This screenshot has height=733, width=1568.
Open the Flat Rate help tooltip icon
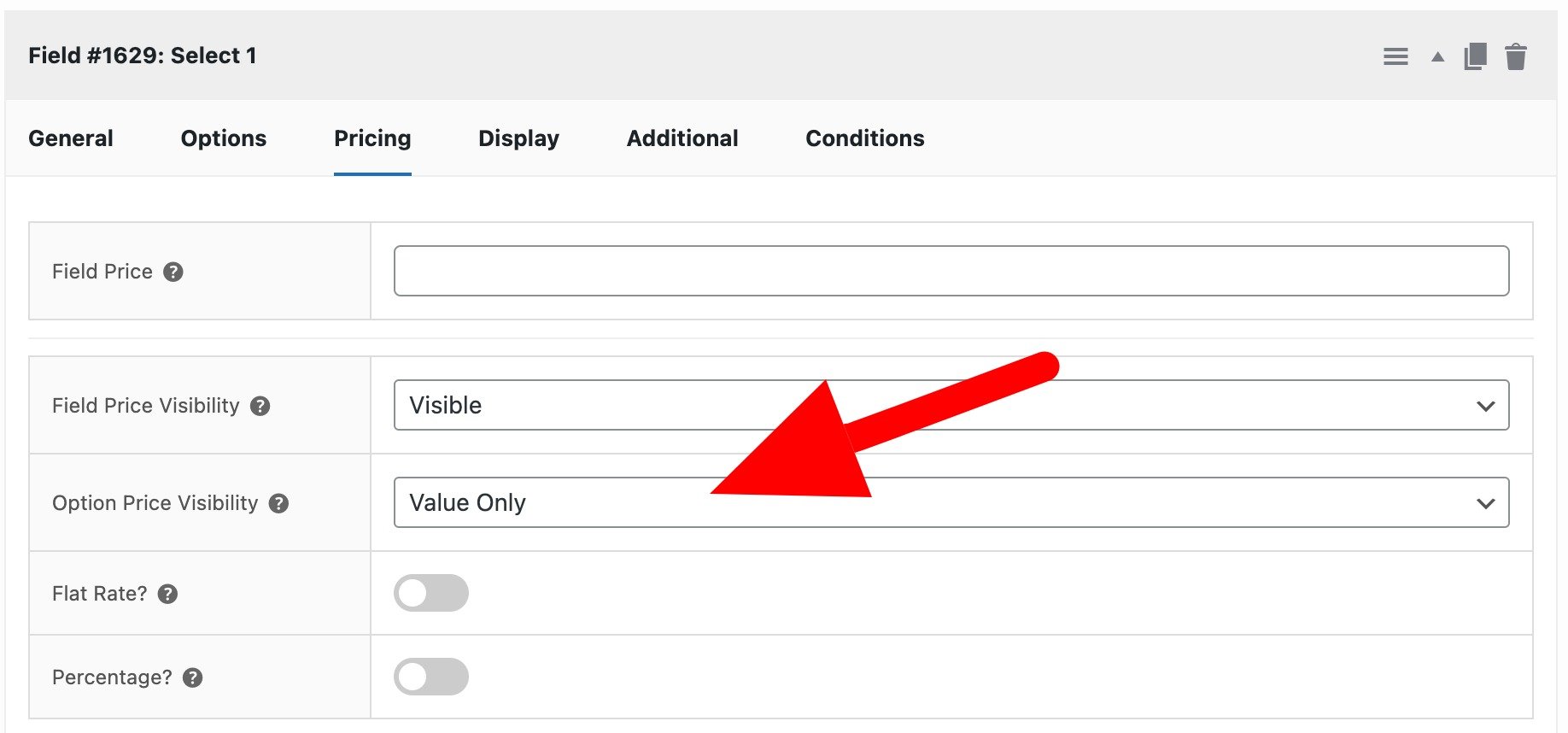pyautogui.click(x=168, y=595)
